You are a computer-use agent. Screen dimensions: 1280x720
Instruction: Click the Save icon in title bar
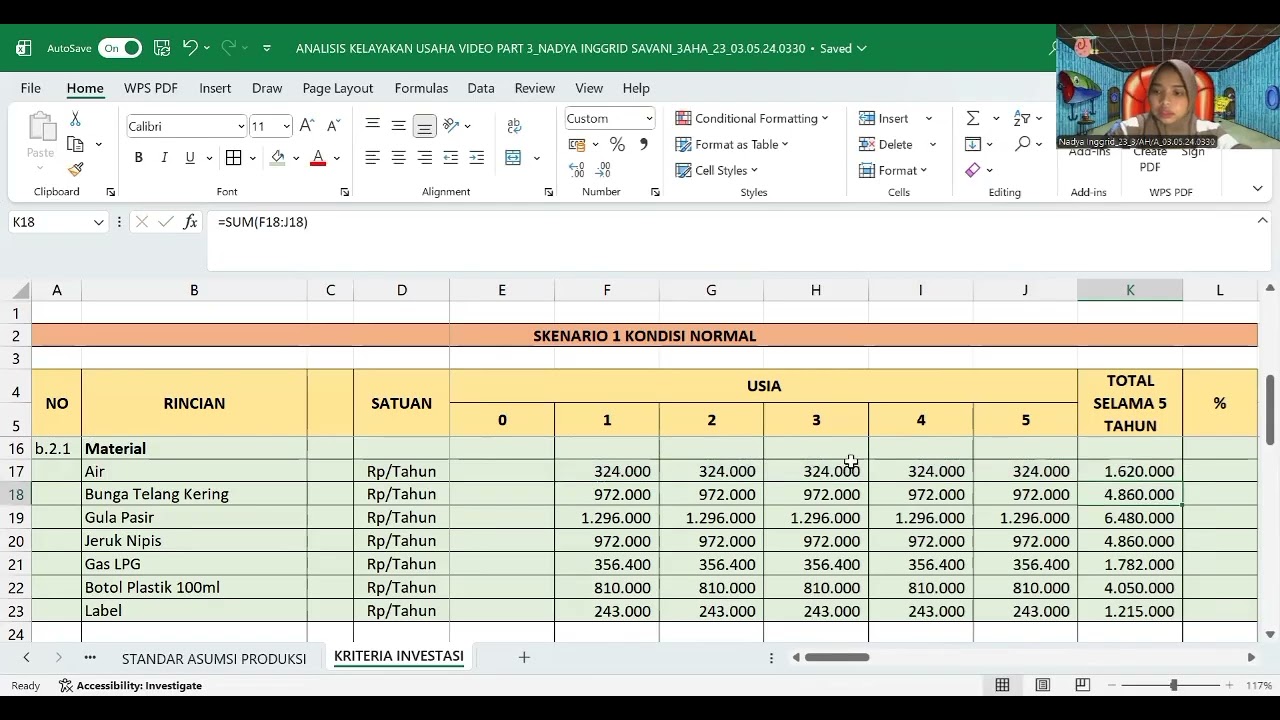(162, 48)
